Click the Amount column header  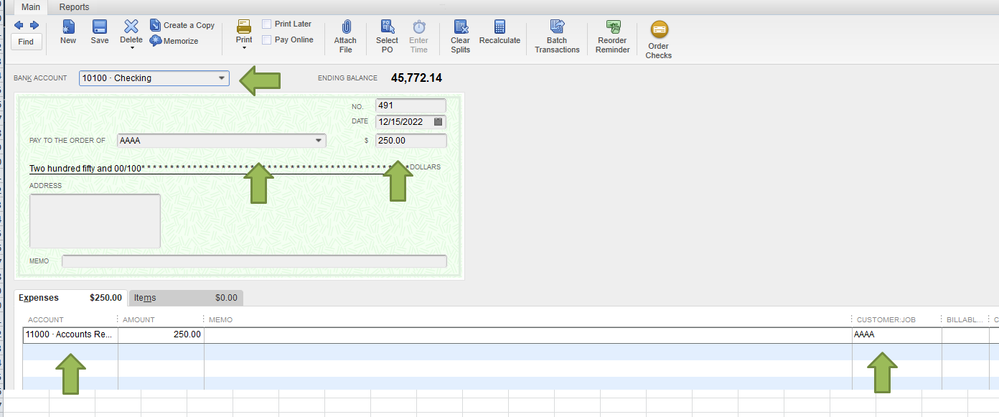pos(139,320)
